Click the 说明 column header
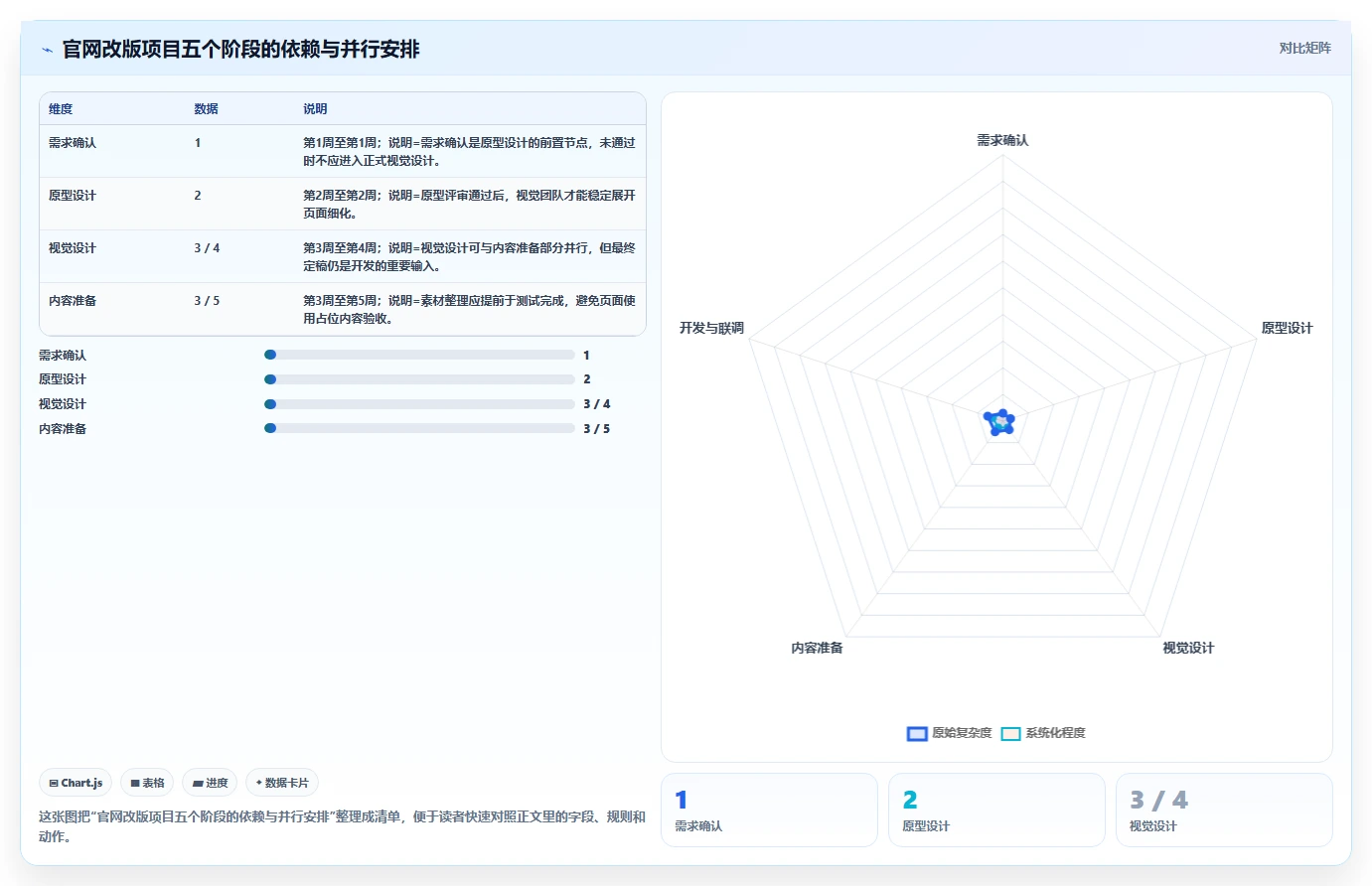Viewport: 1372px width, 886px height. [x=315, y=109]
